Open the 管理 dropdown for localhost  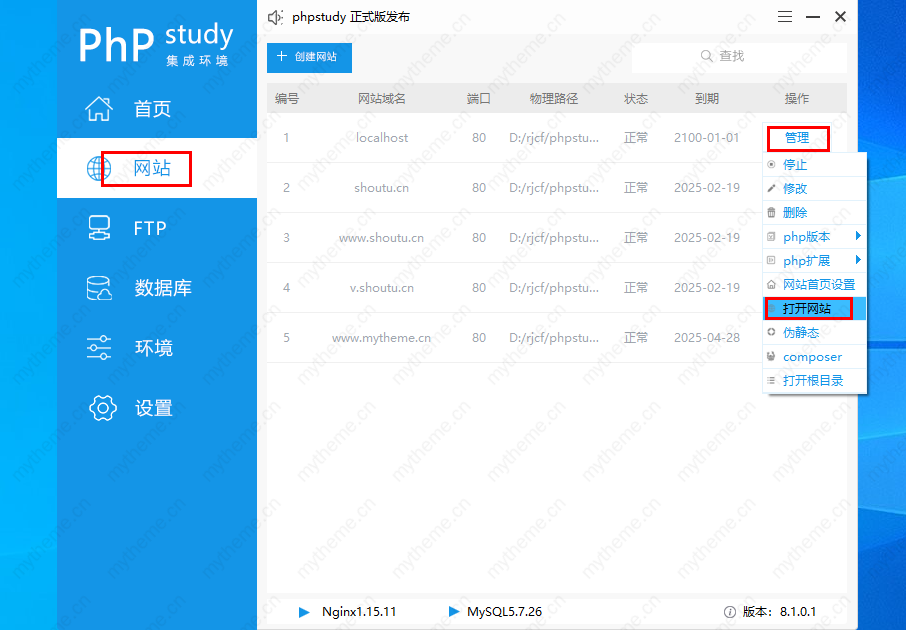[797, 138]
